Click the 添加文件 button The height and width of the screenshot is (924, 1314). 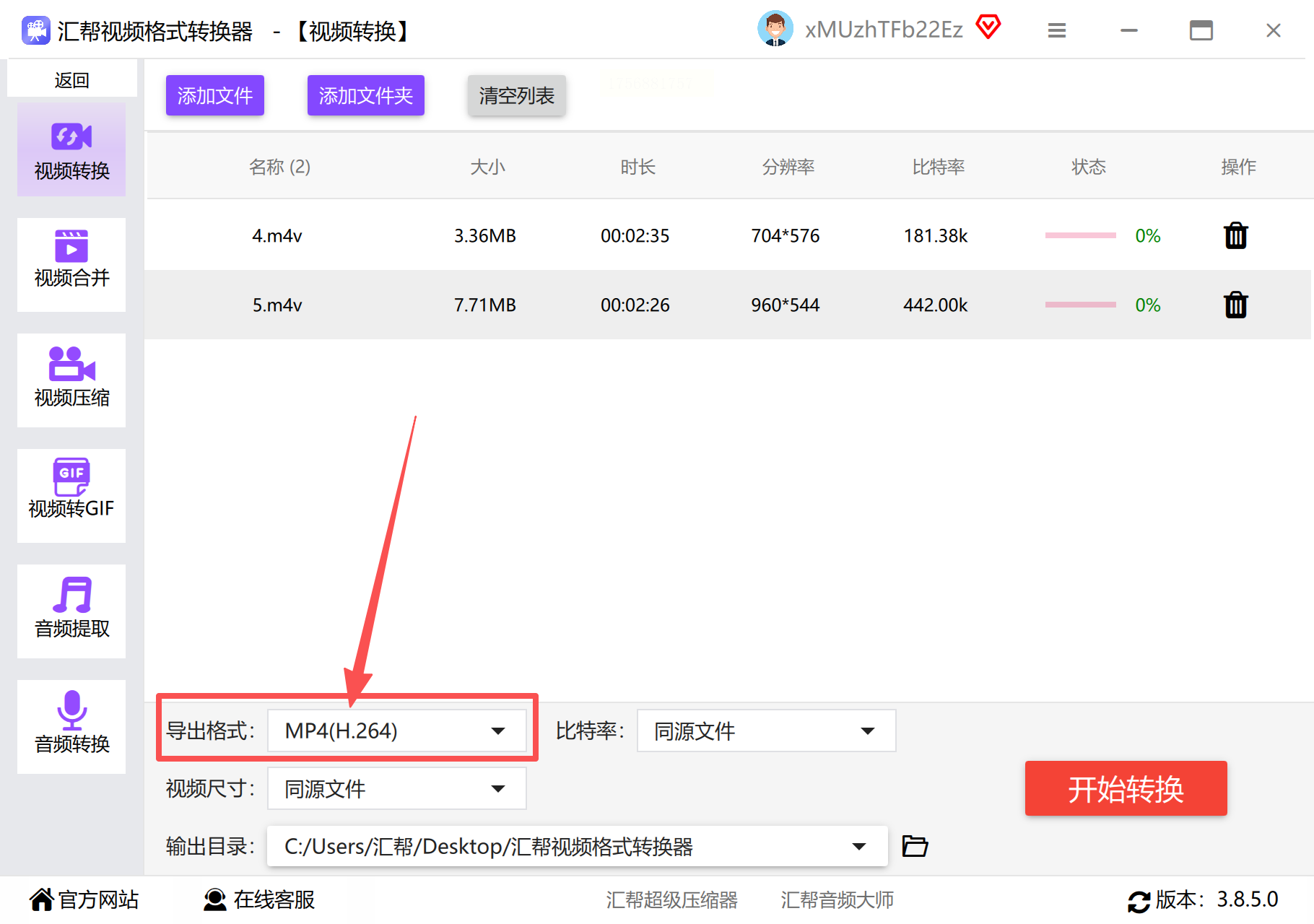pos(215,95)
